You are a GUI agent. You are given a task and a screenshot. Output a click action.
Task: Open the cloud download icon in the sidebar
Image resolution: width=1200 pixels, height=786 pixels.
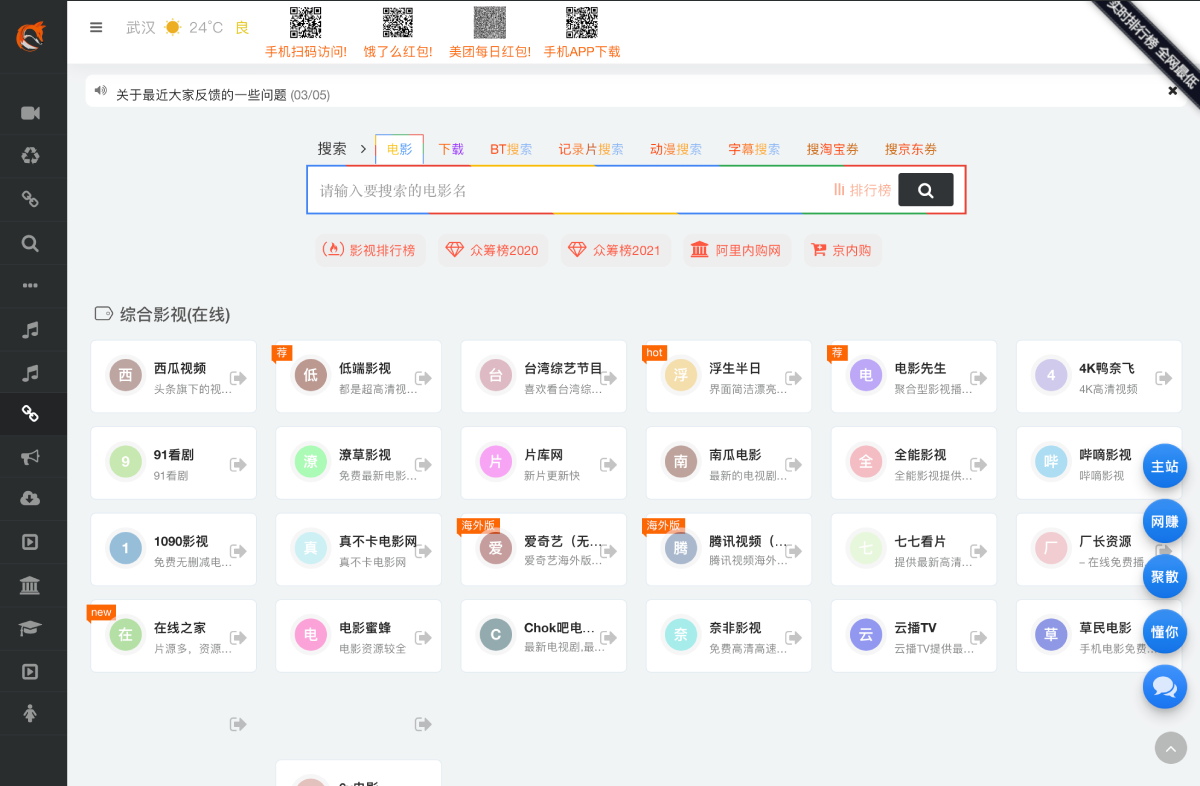point(30,499)
